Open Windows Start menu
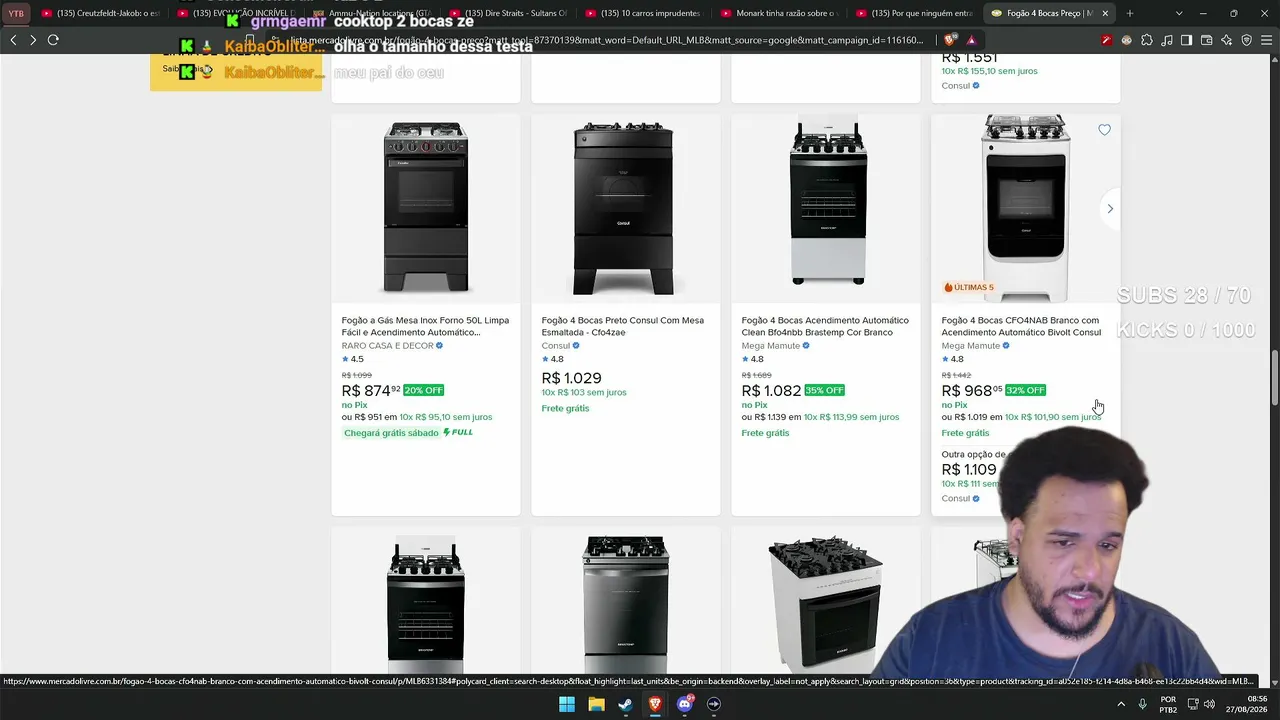 567,704
